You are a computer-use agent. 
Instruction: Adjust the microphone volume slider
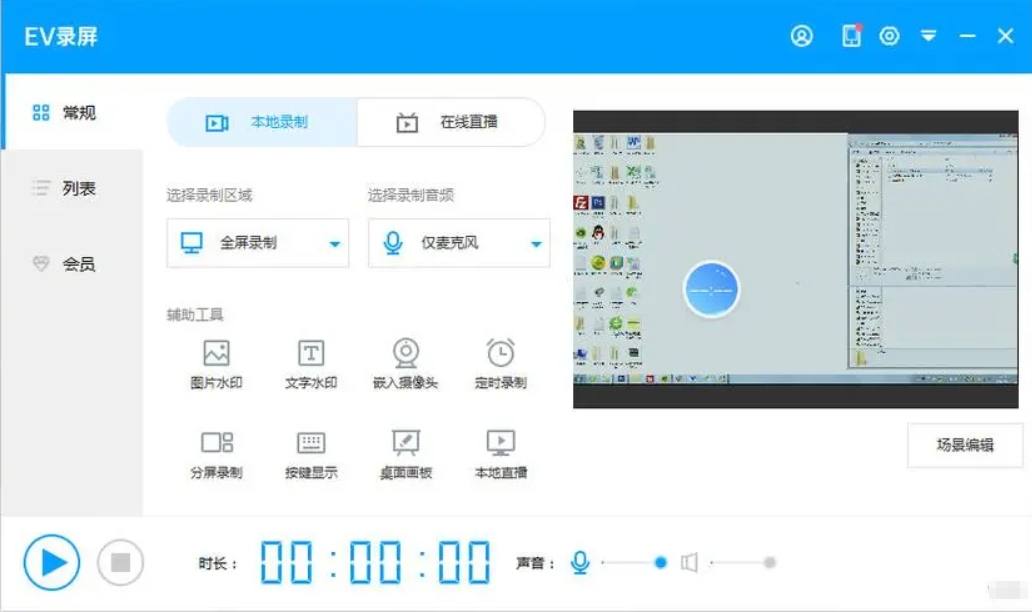pos(634,563)
